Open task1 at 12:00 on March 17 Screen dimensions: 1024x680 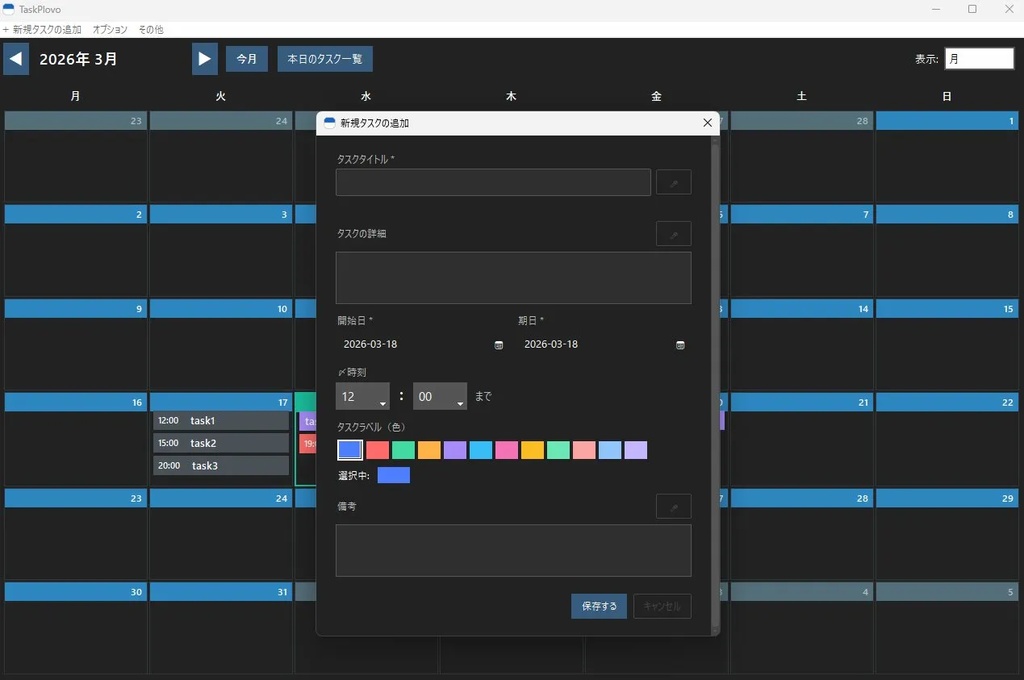221,421
